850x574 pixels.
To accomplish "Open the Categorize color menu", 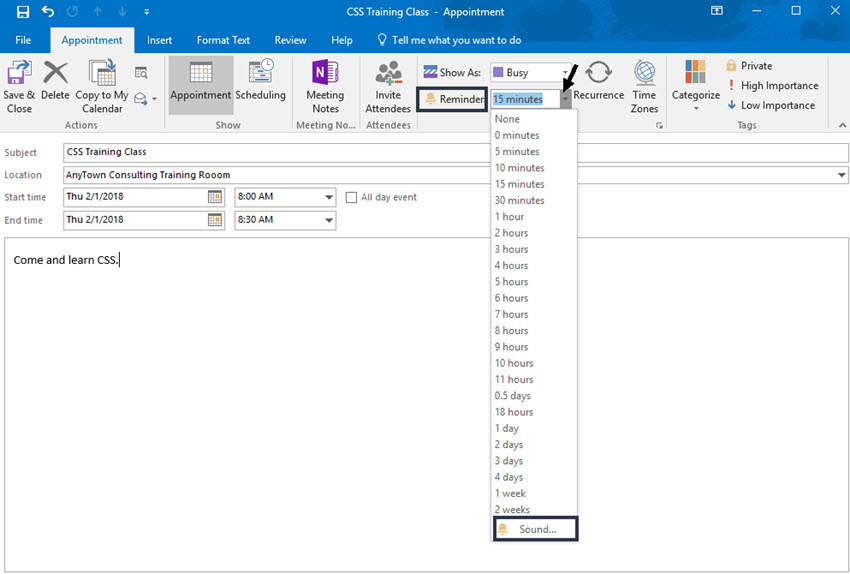I will click(x=696, y=86).
